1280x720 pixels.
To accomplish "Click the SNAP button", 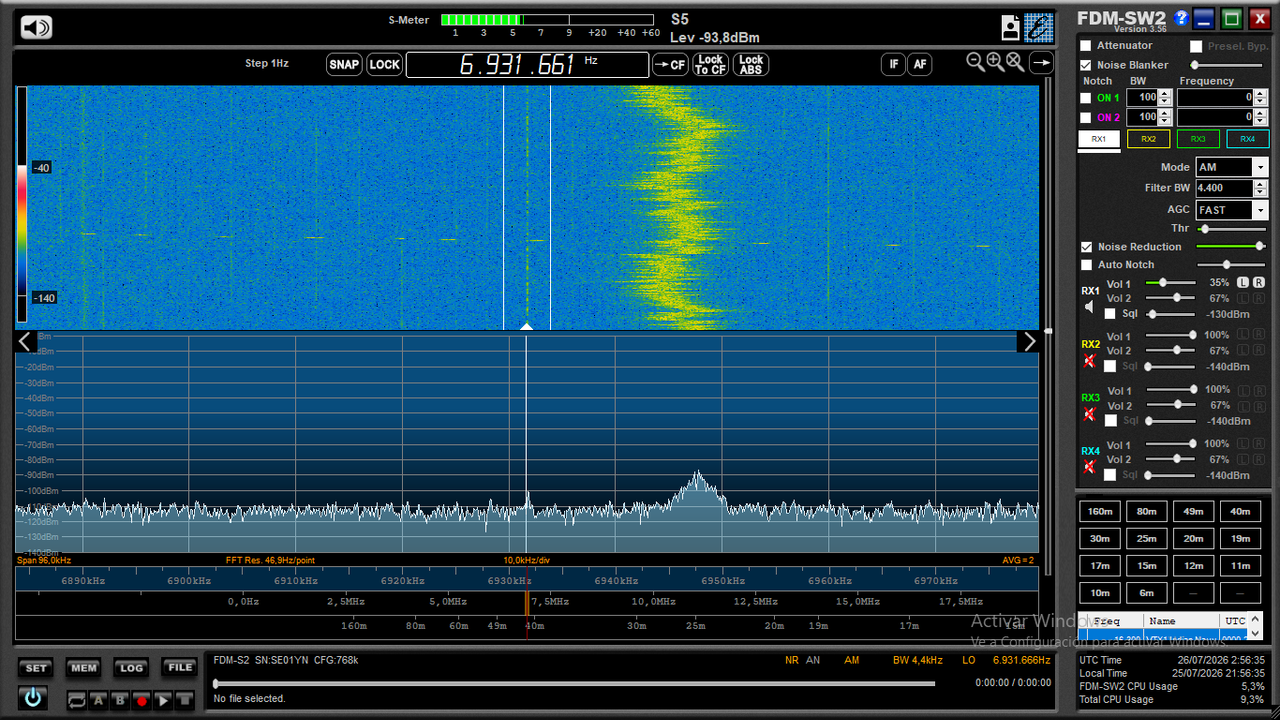I will pos(344,65).
